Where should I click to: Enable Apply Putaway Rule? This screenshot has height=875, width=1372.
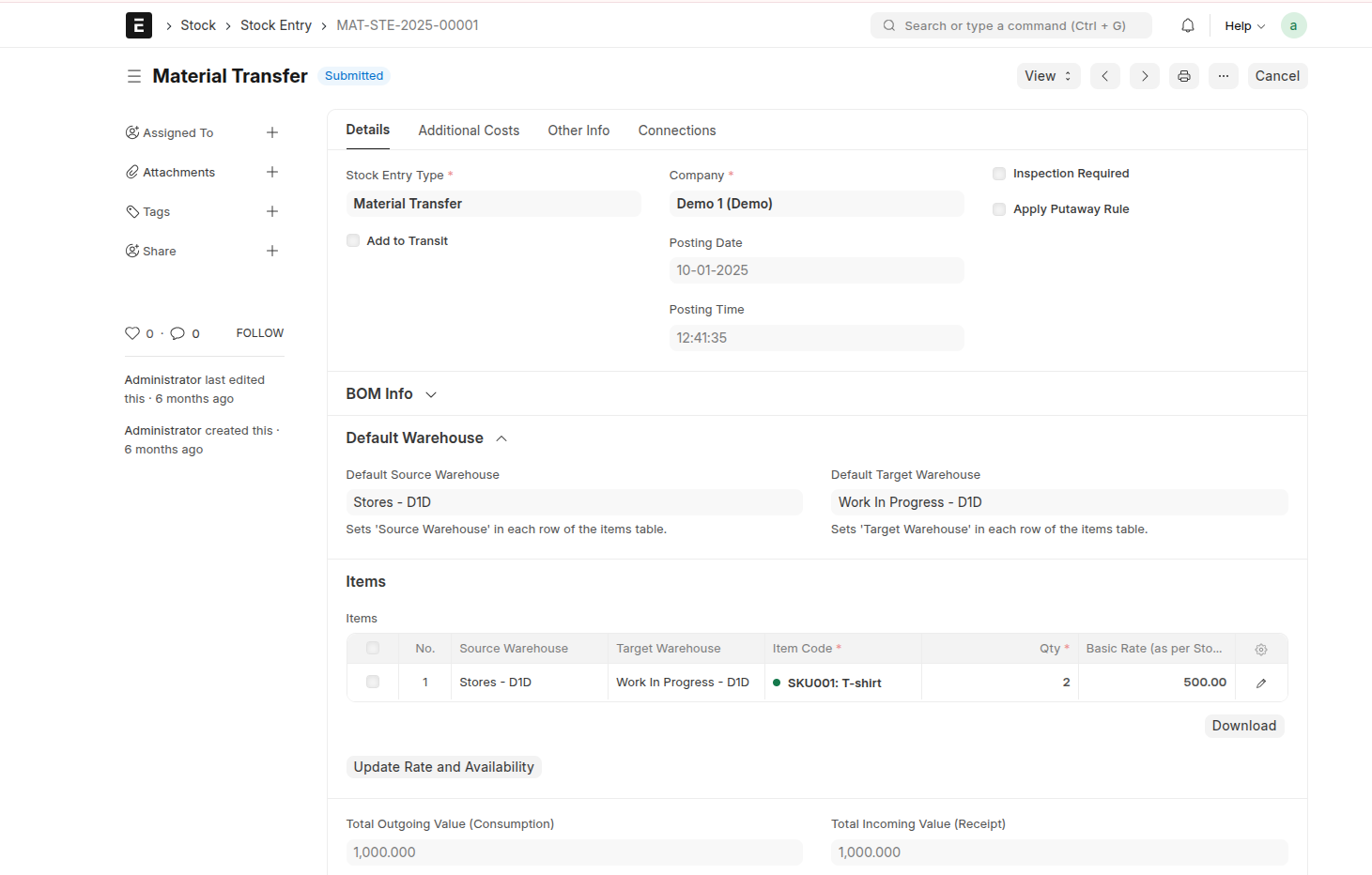(x=998, y=208)
